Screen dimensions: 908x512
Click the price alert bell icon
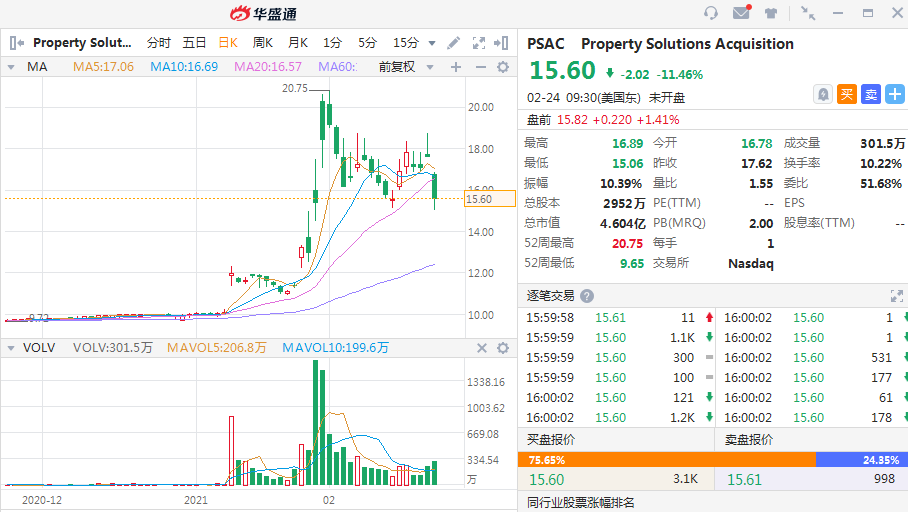click(x=822, y=94)
